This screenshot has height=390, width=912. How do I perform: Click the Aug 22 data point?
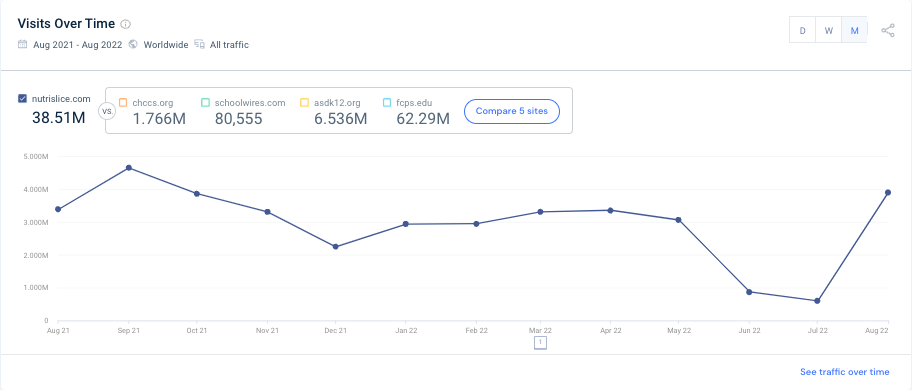(888, 192)
